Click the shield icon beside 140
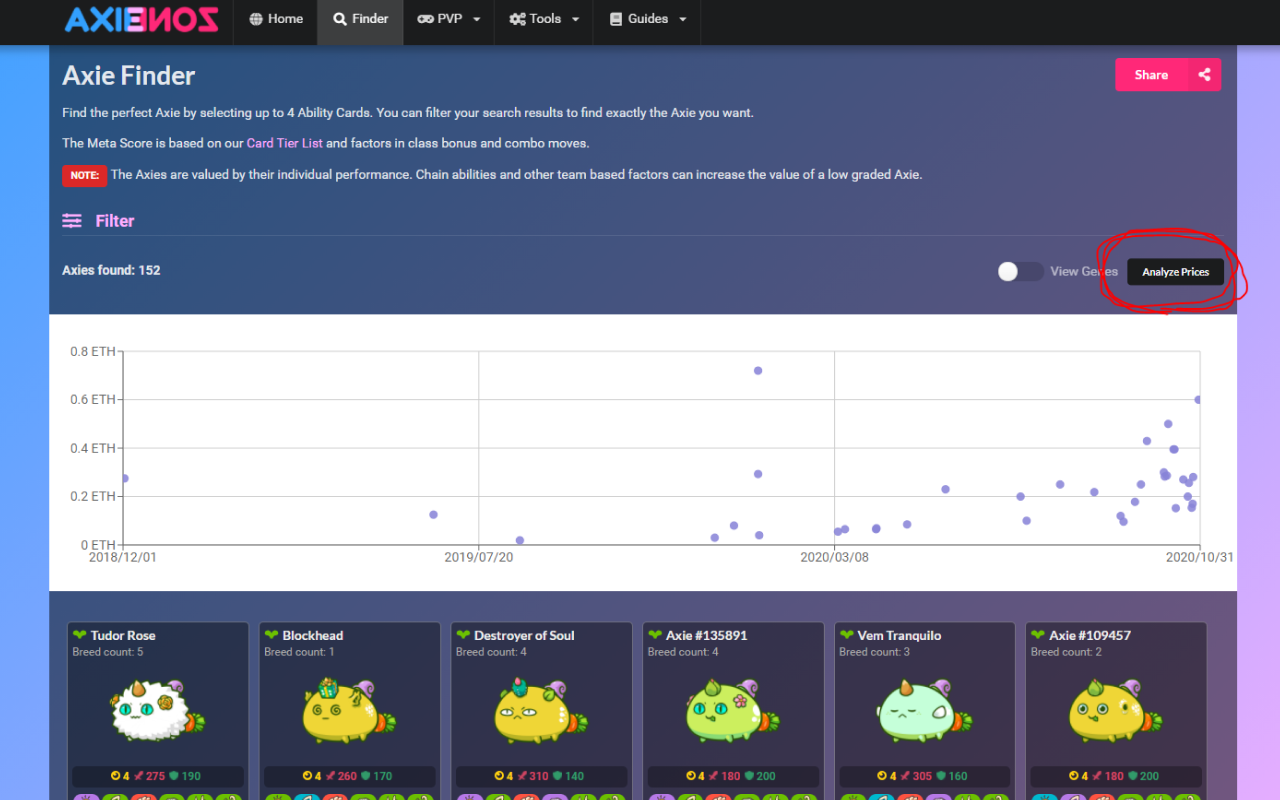1280x800 pixels. (x=558, y=776)
